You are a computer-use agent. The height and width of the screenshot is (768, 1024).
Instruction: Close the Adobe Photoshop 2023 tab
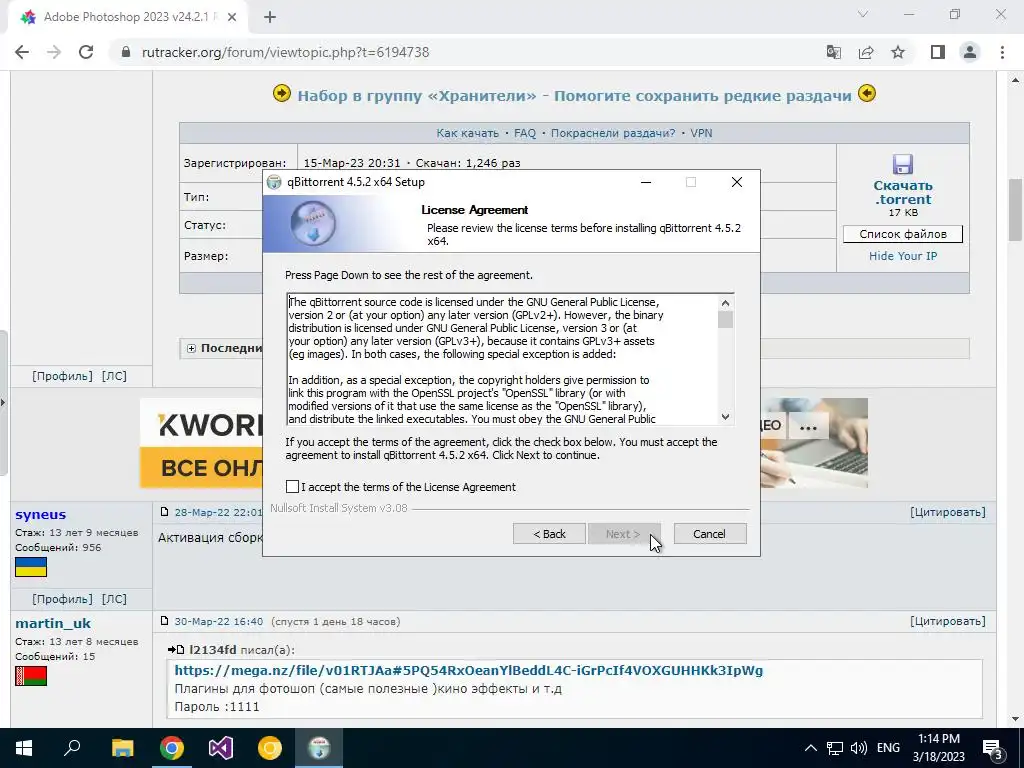click(232, 18)
